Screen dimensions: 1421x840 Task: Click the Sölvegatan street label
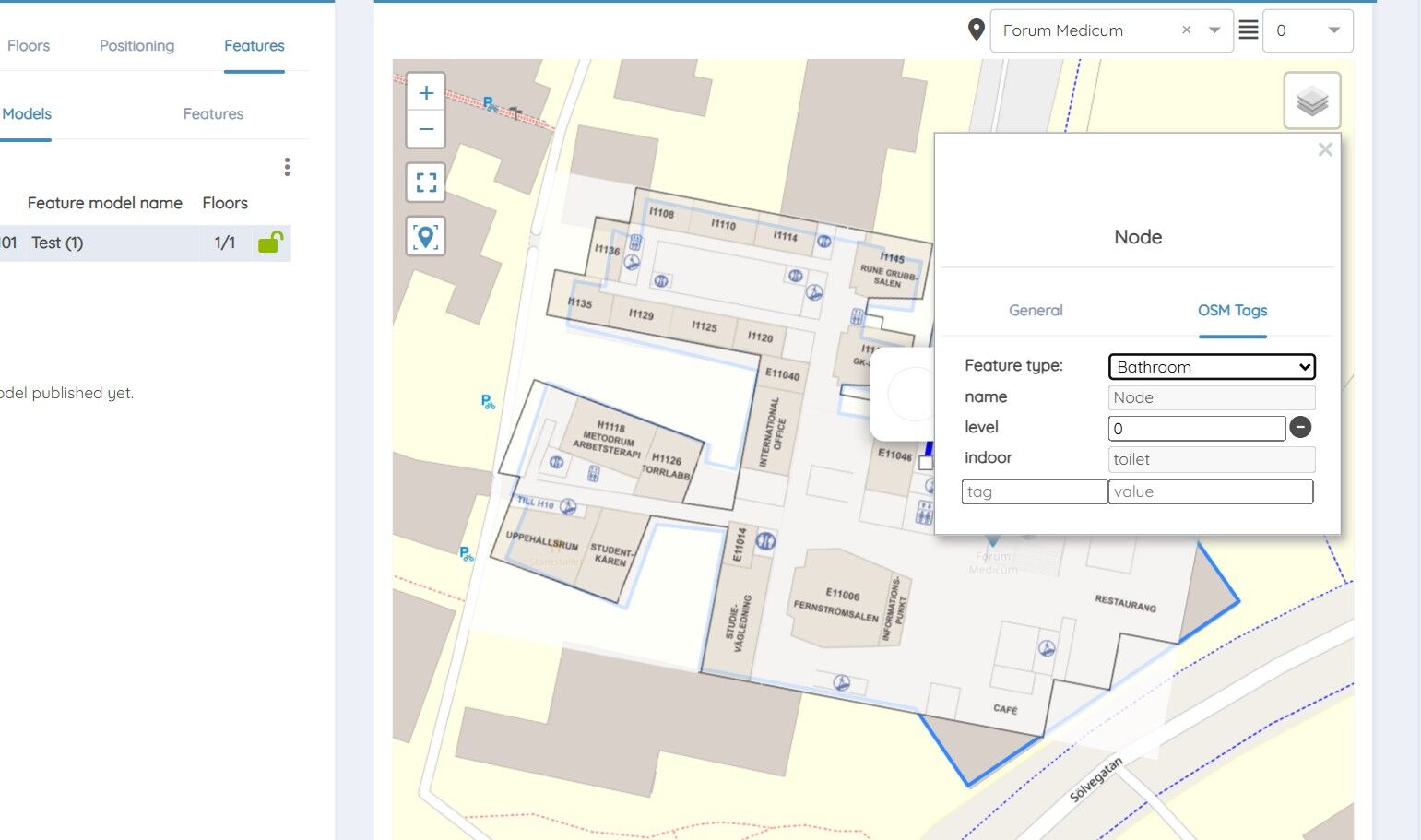(1096, 780)
